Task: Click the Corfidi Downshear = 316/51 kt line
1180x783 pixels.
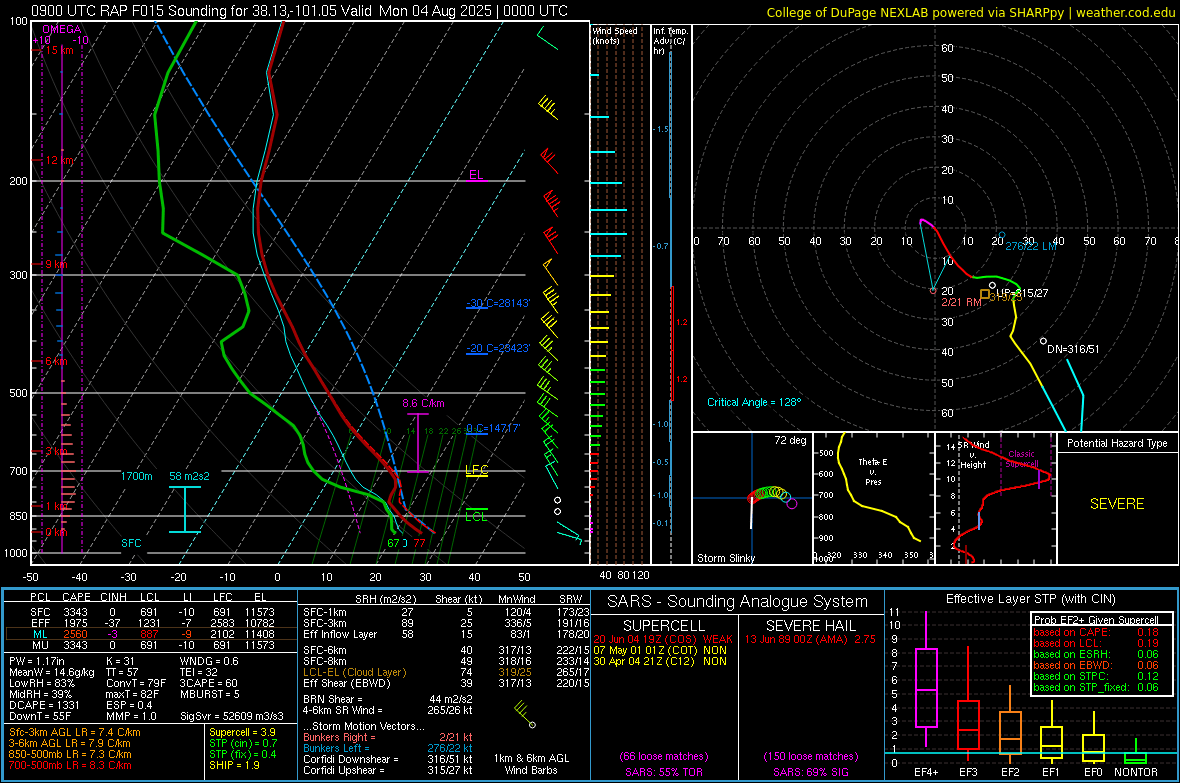Action: pyautogui.click(x=388, y=759)
